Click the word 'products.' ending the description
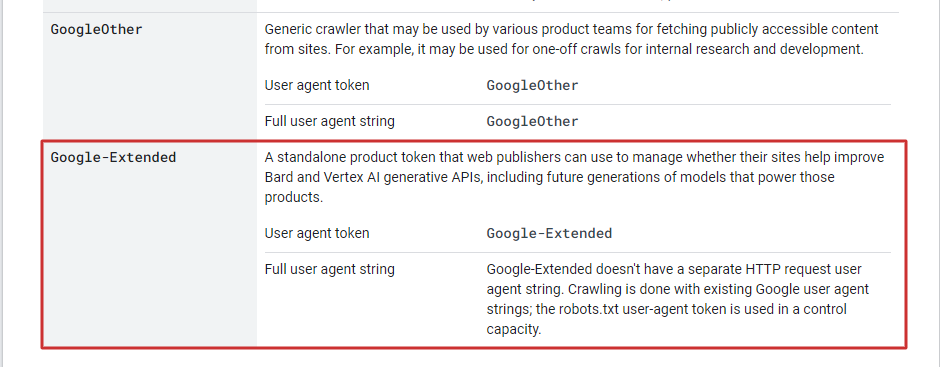This screenshot has width=940, height=367. [x=294, y=198]
